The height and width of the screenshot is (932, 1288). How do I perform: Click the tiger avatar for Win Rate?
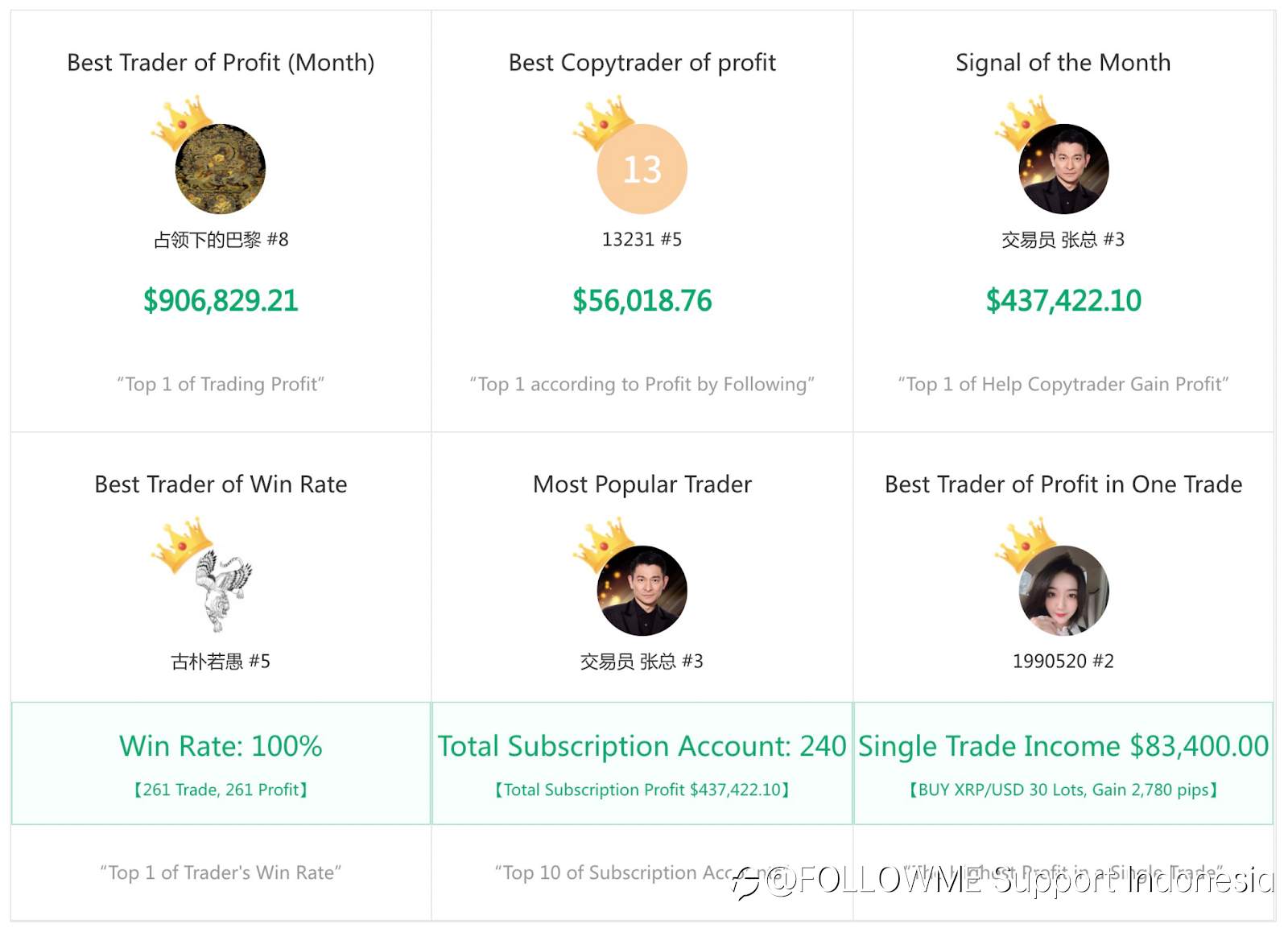pyautogui.click(x=221, y=591)
